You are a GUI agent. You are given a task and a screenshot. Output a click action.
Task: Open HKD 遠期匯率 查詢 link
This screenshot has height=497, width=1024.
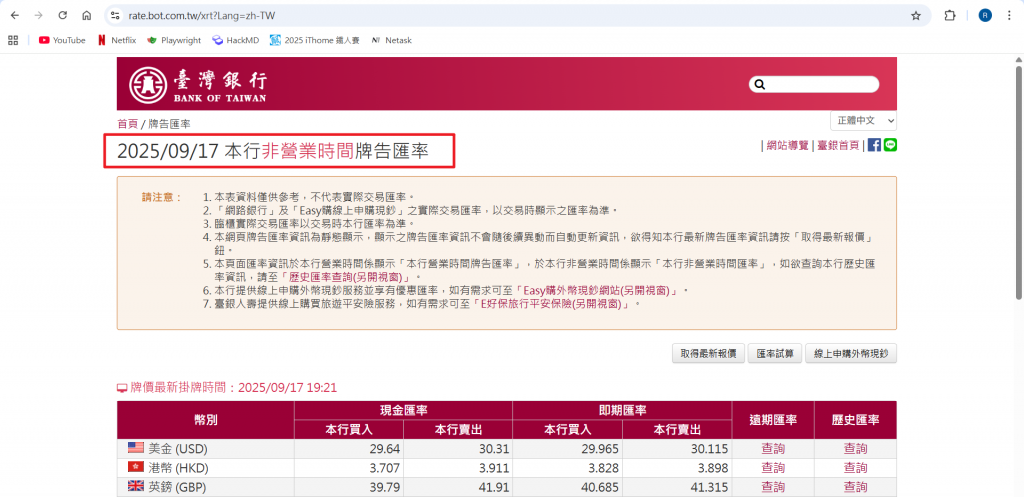[773, 468]
